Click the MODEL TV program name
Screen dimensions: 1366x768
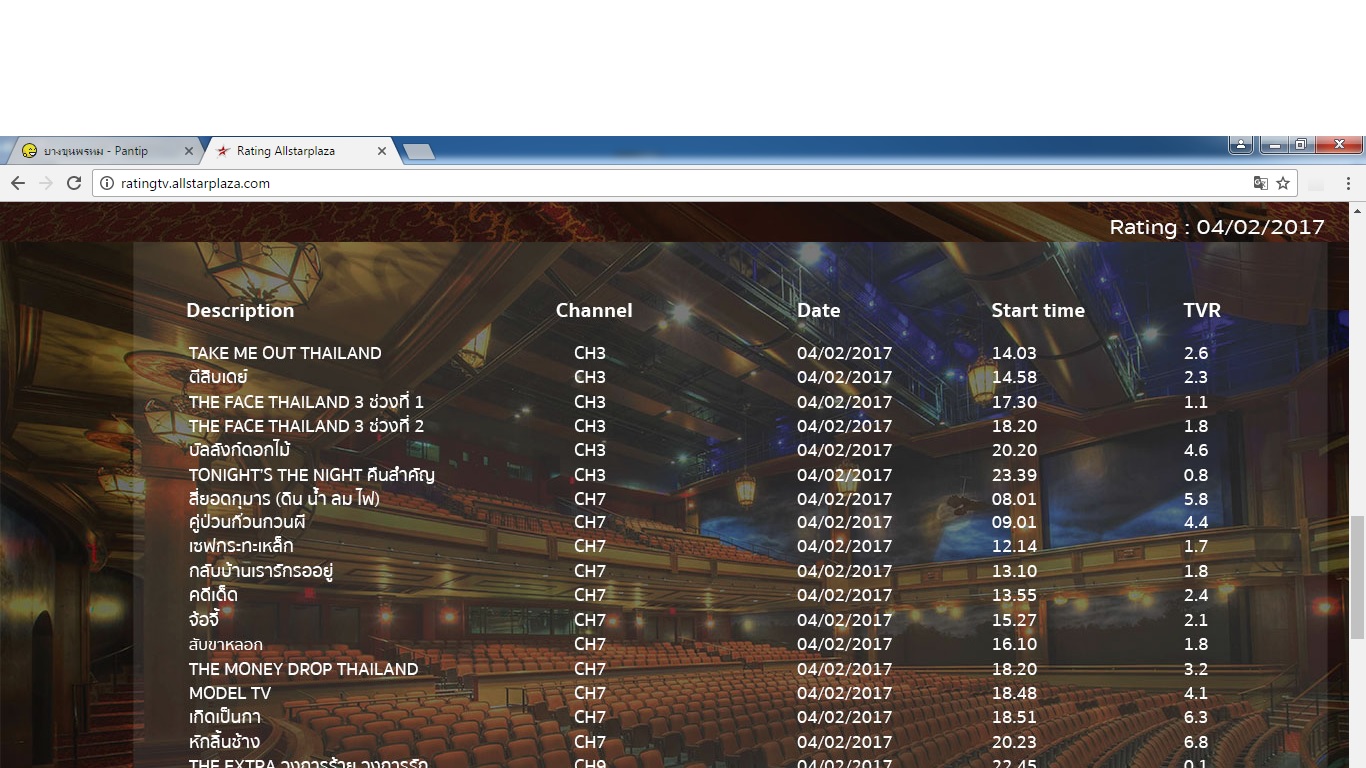tap(230, 693)
